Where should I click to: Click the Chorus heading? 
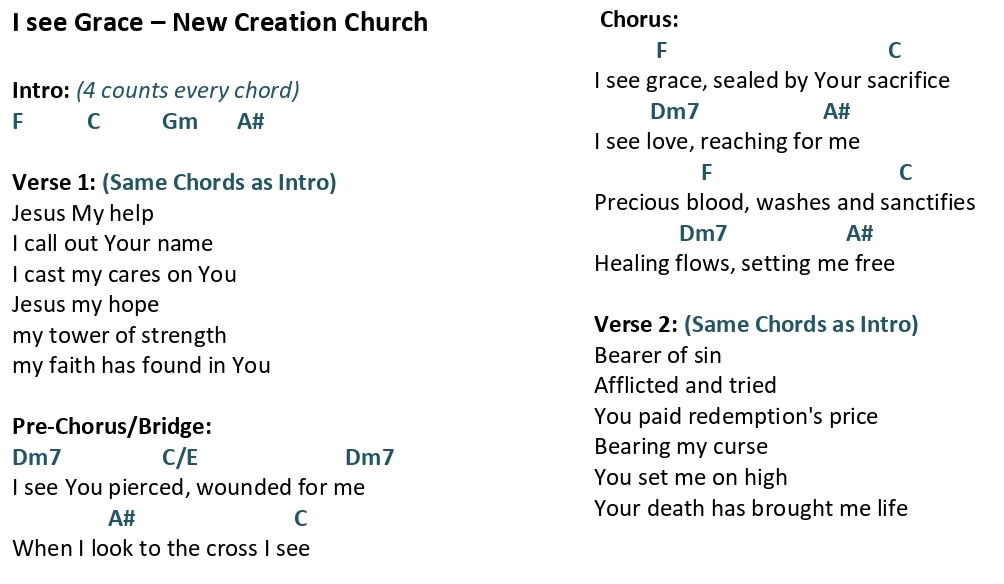click(639, 19)
